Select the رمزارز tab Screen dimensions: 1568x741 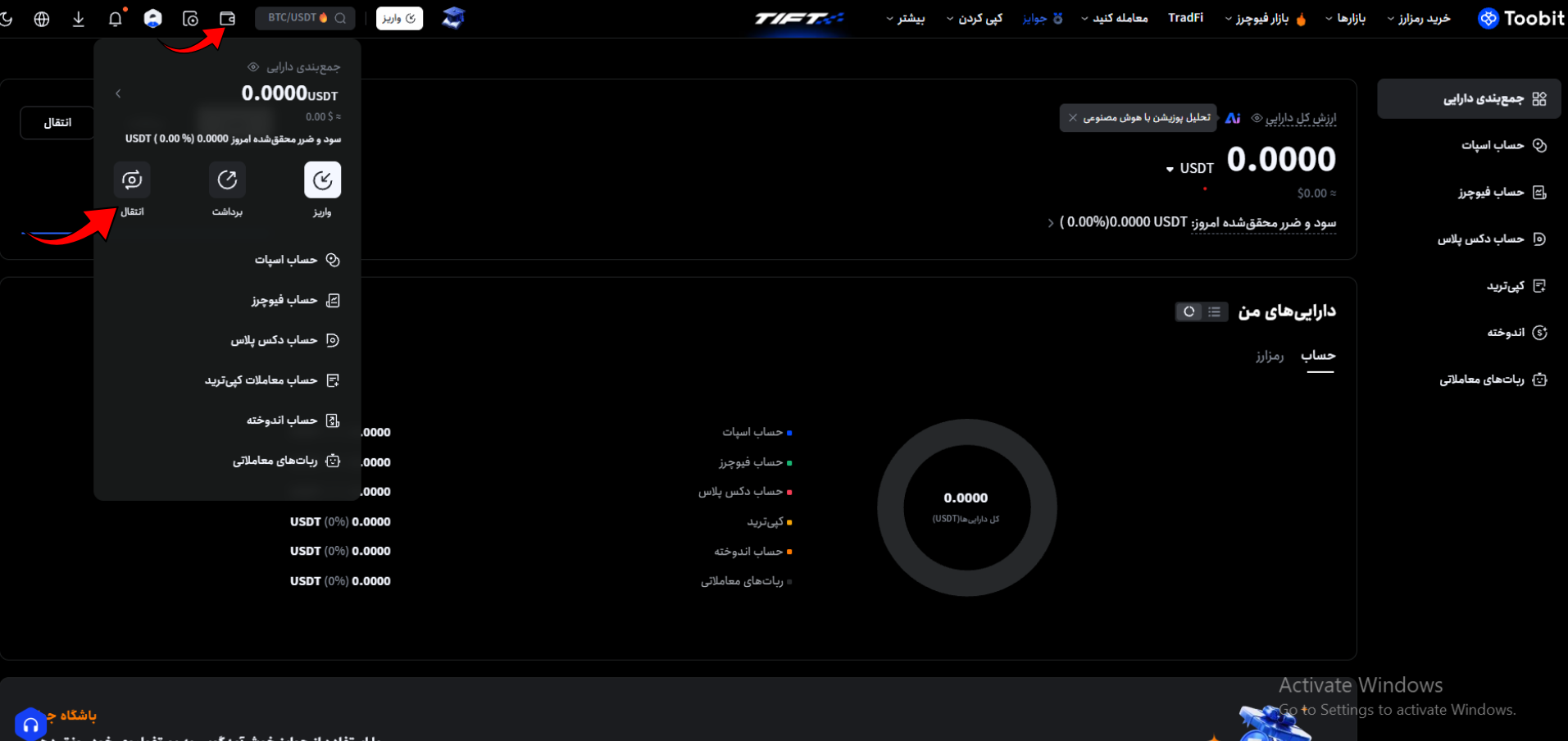(1270, 356)
